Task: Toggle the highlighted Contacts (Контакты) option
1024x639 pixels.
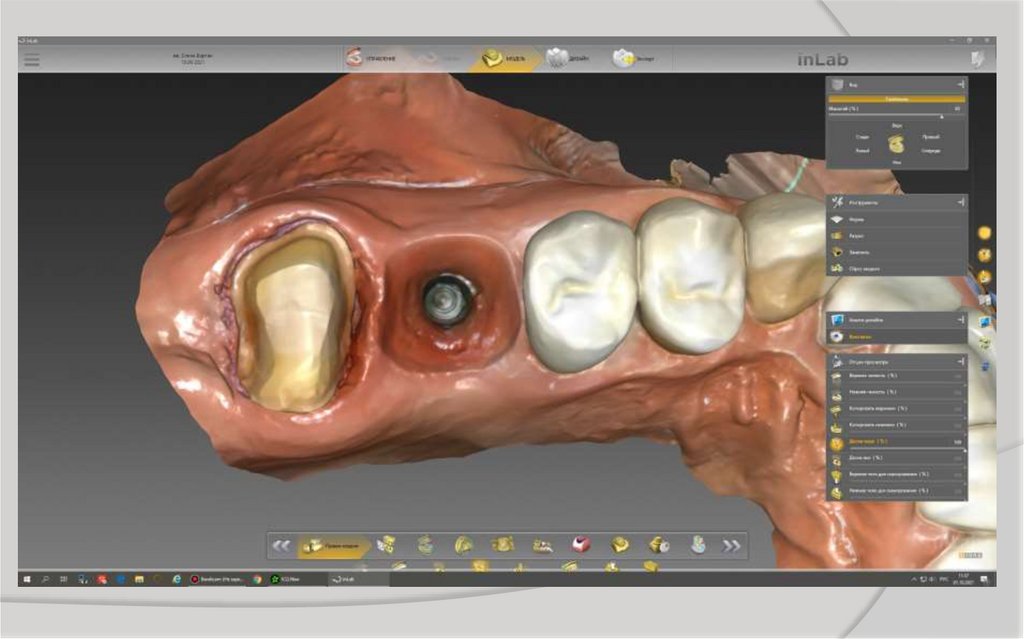Action: [897, 336]
